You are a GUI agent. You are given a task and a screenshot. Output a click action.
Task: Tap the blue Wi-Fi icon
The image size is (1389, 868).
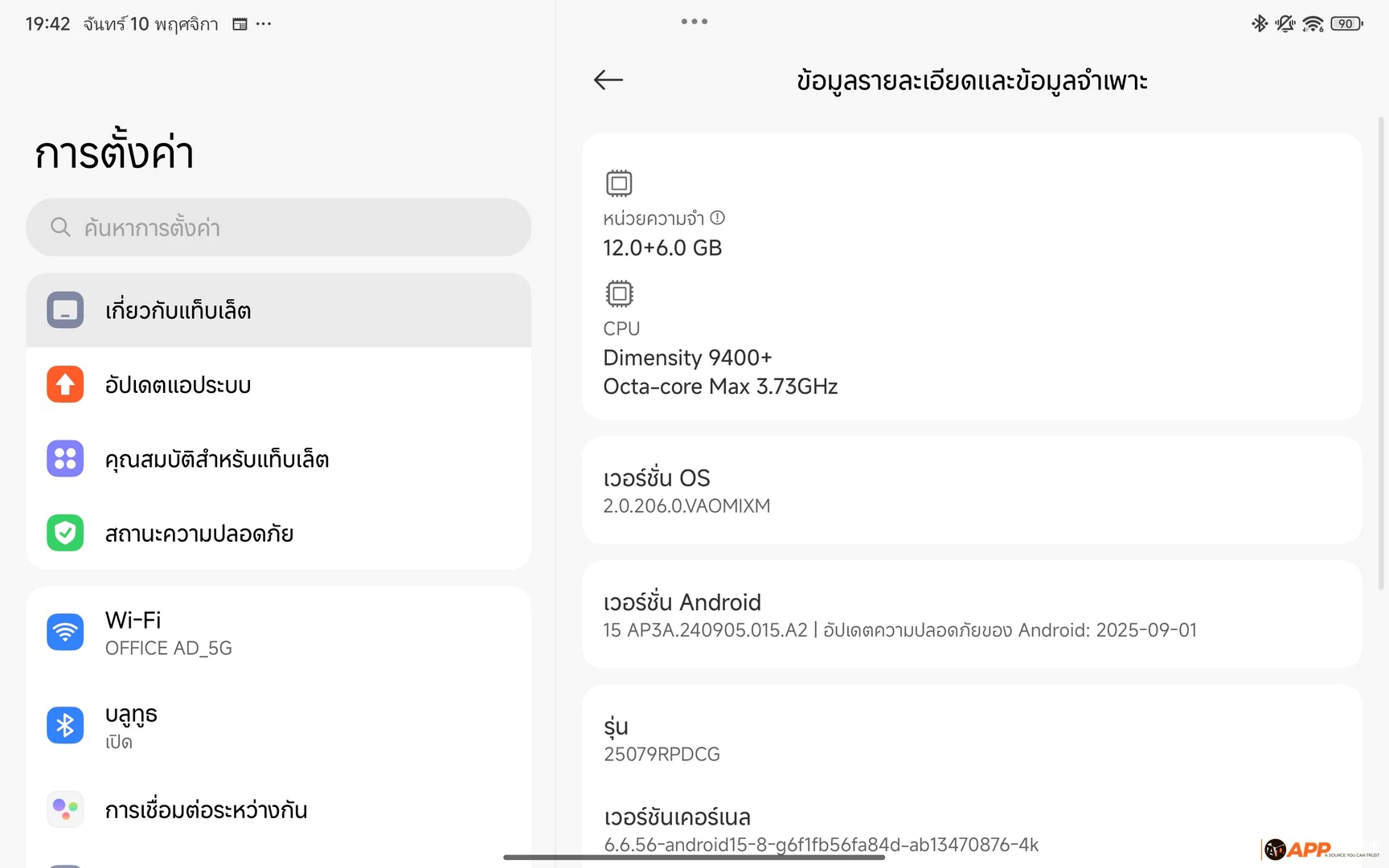tap(65, 633)
